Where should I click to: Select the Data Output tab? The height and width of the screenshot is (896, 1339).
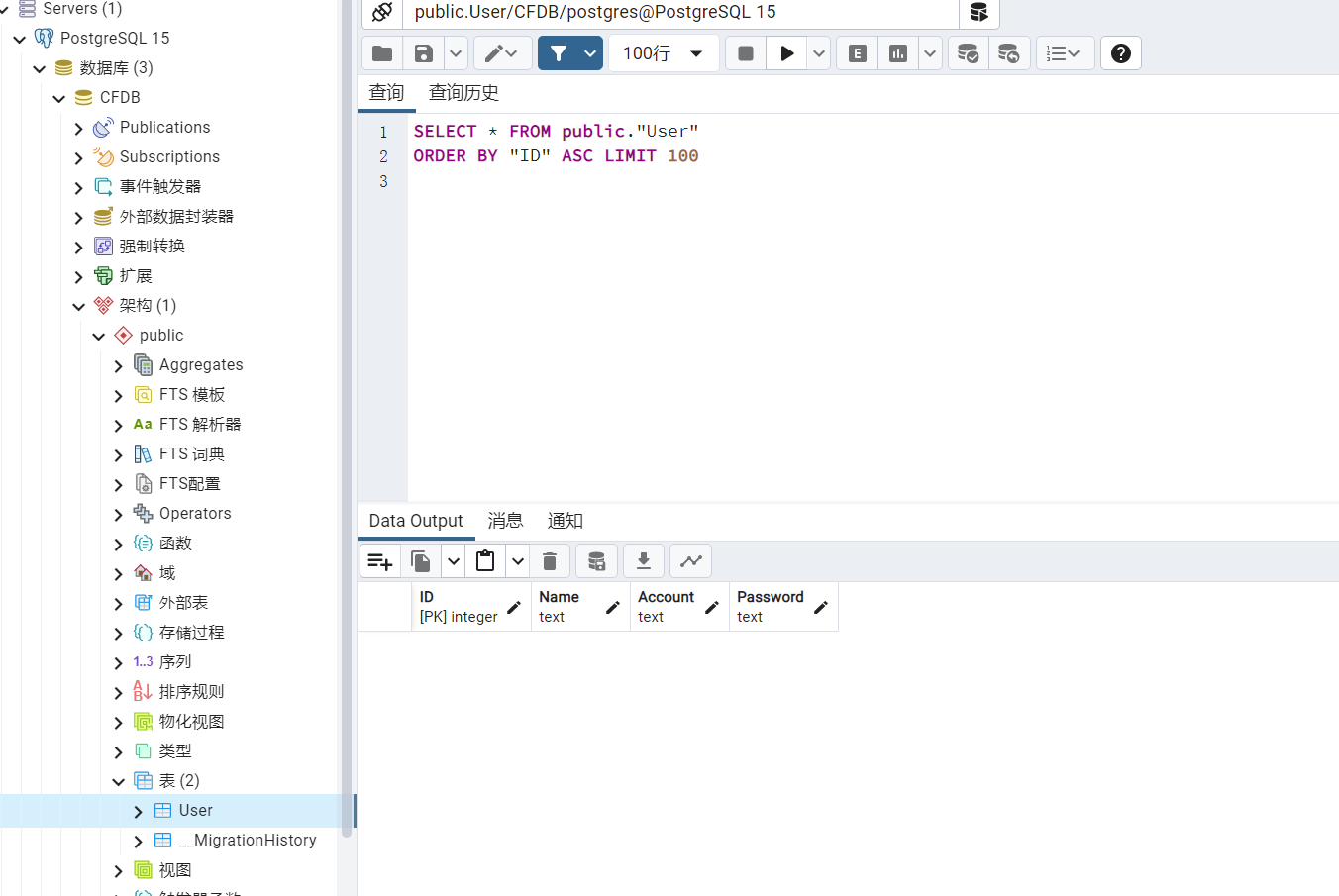point(416,521)
